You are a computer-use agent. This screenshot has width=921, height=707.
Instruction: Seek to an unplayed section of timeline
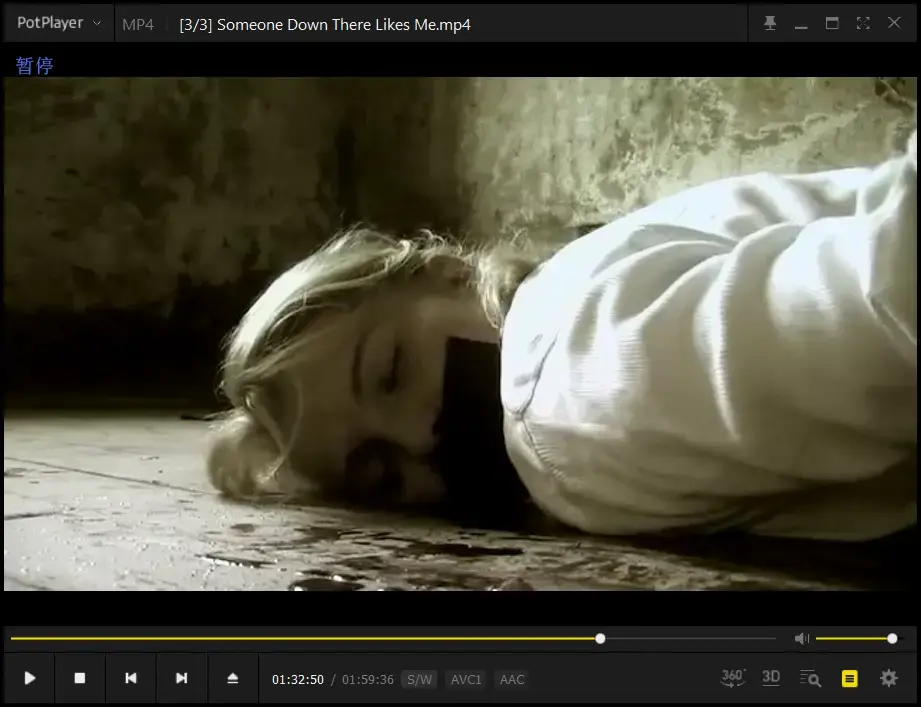(690, 638)
